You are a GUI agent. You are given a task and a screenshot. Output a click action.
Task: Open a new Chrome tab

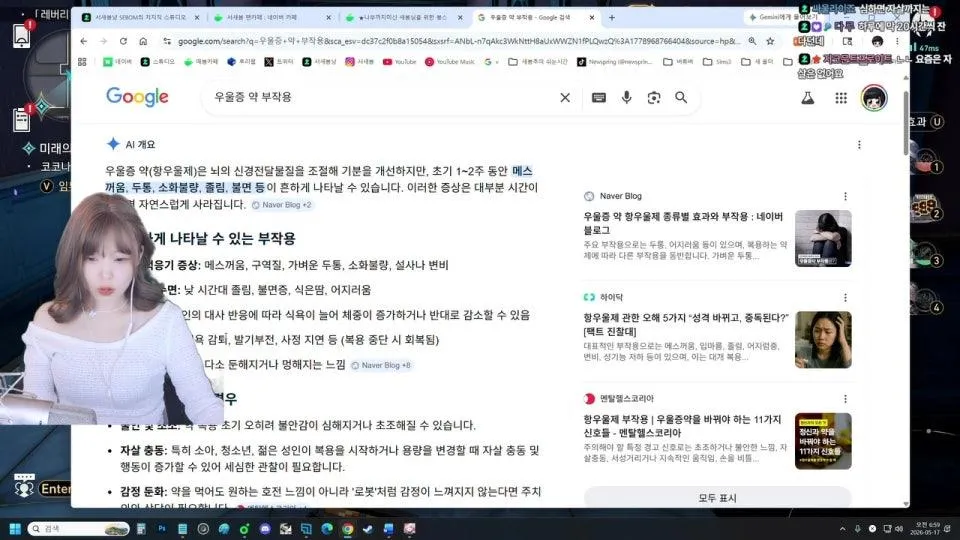tap(611, 18)
